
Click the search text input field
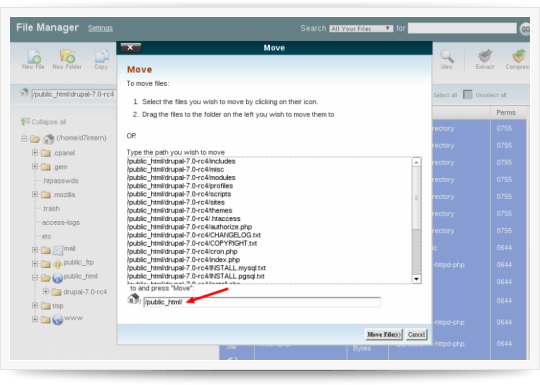[x=462, y=28]
